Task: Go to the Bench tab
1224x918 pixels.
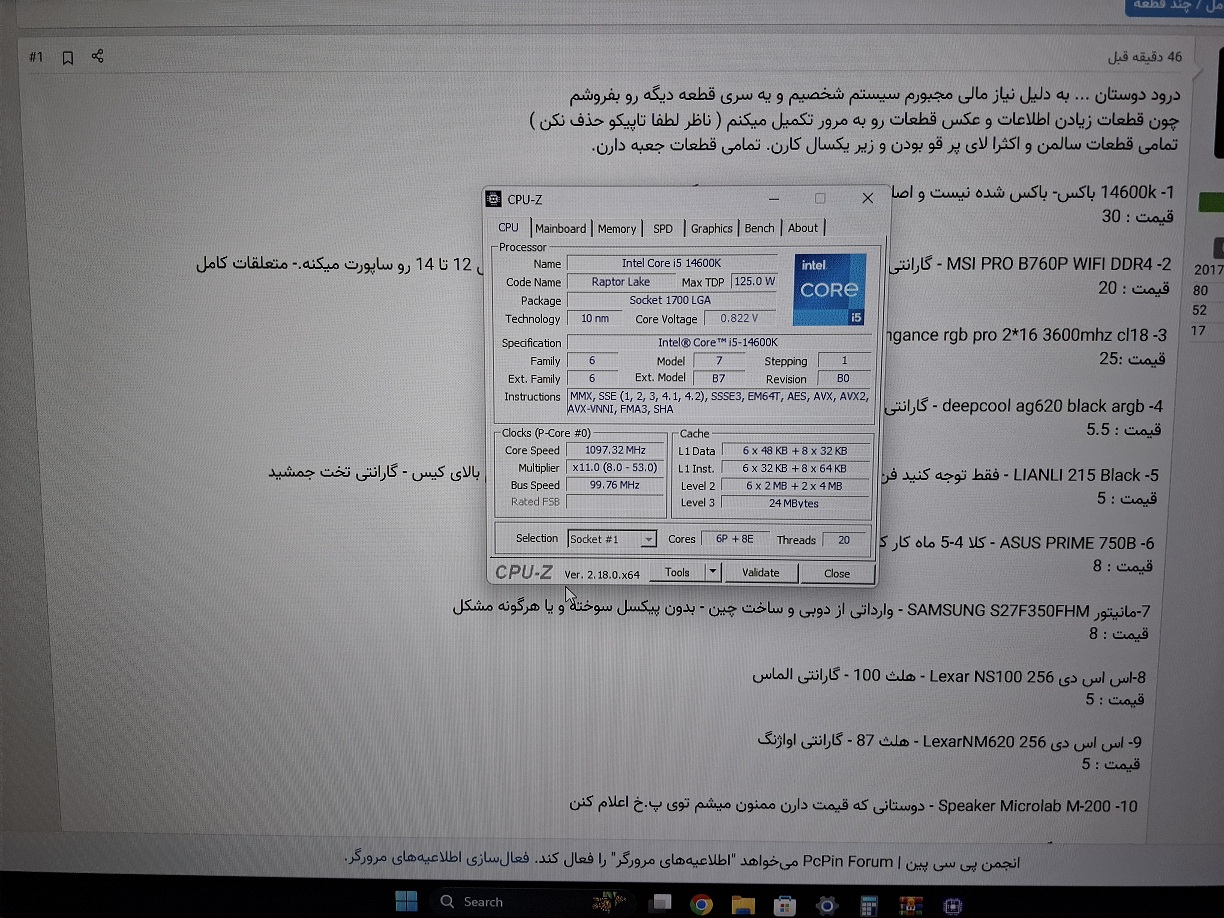Action: 759,228
